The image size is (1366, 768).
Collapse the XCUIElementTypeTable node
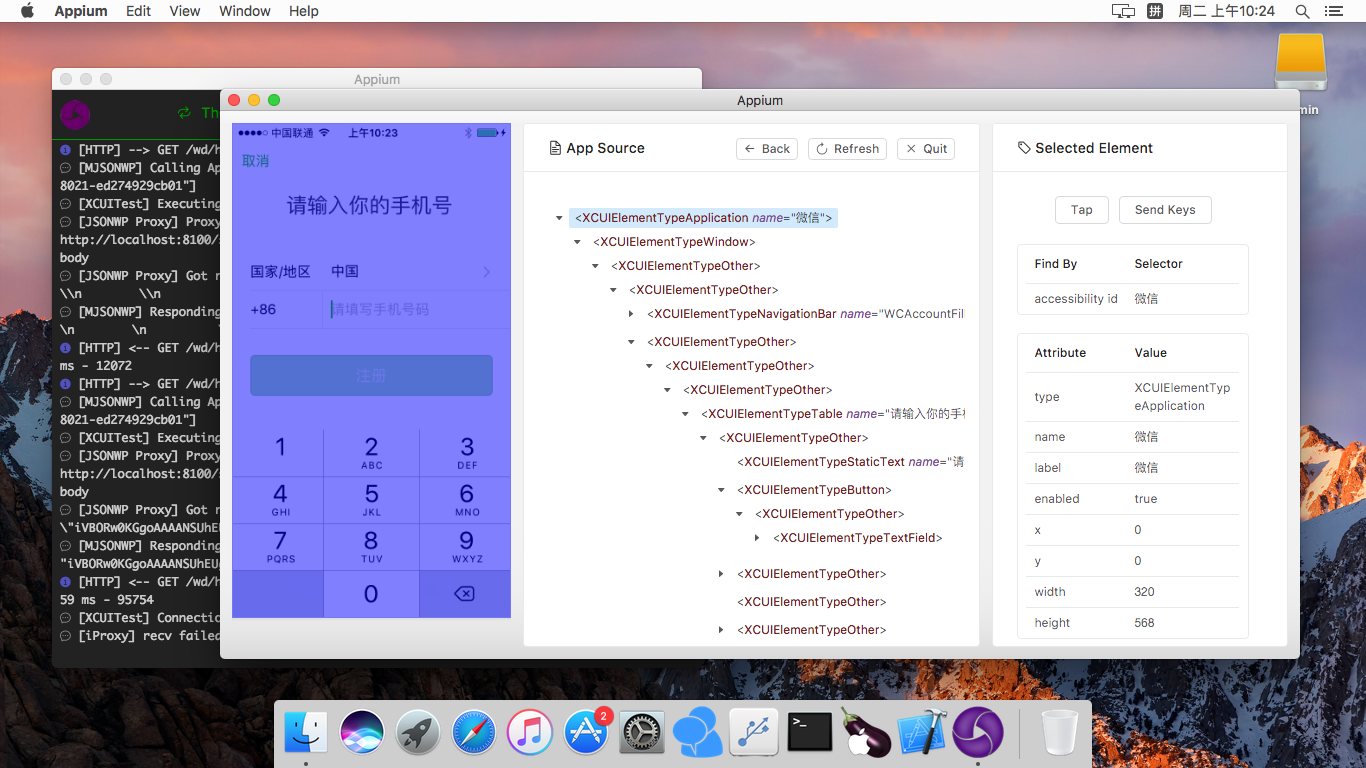pyautogui.click(x=686, y=414)
